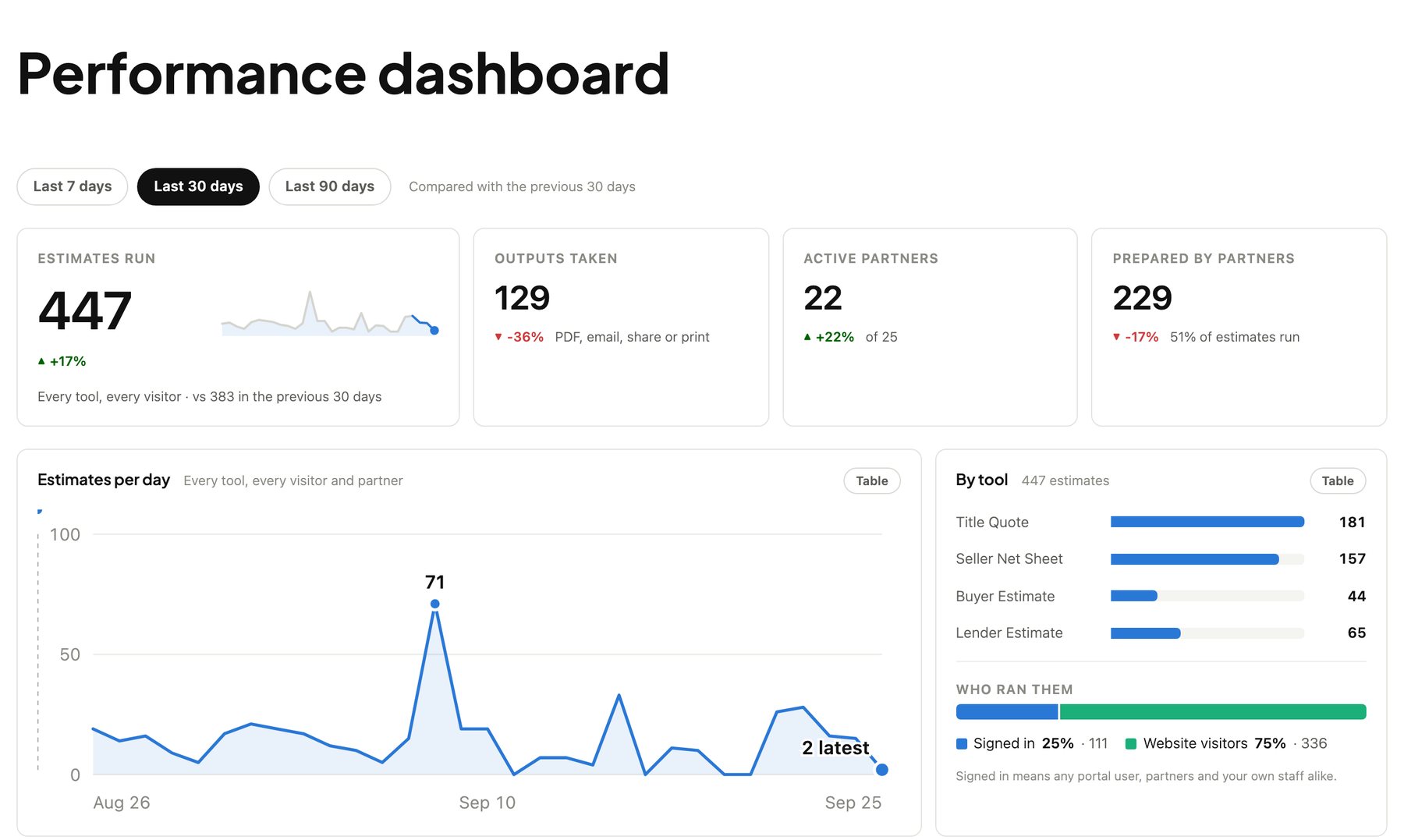Viewport: 1404px width, 840px height.
Task: Click the 'of 25' partners text
Action: (881, 337)
